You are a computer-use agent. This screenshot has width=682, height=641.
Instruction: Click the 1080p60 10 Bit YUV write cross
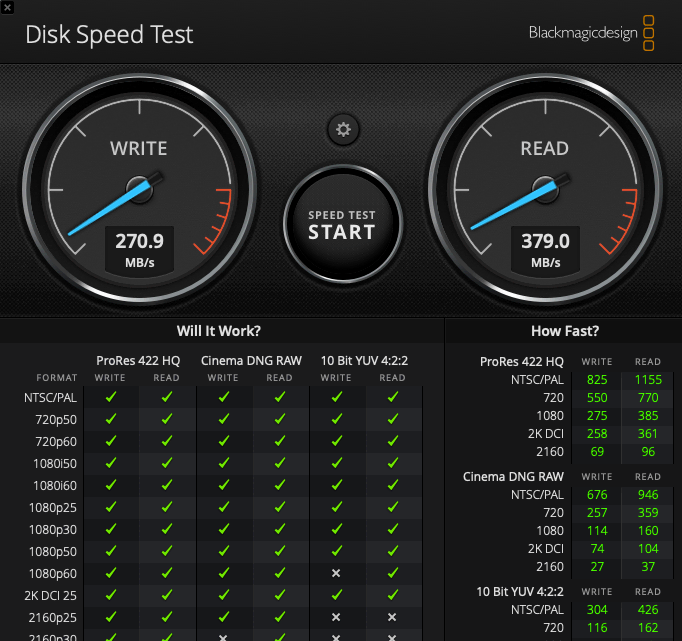[336, 573]
